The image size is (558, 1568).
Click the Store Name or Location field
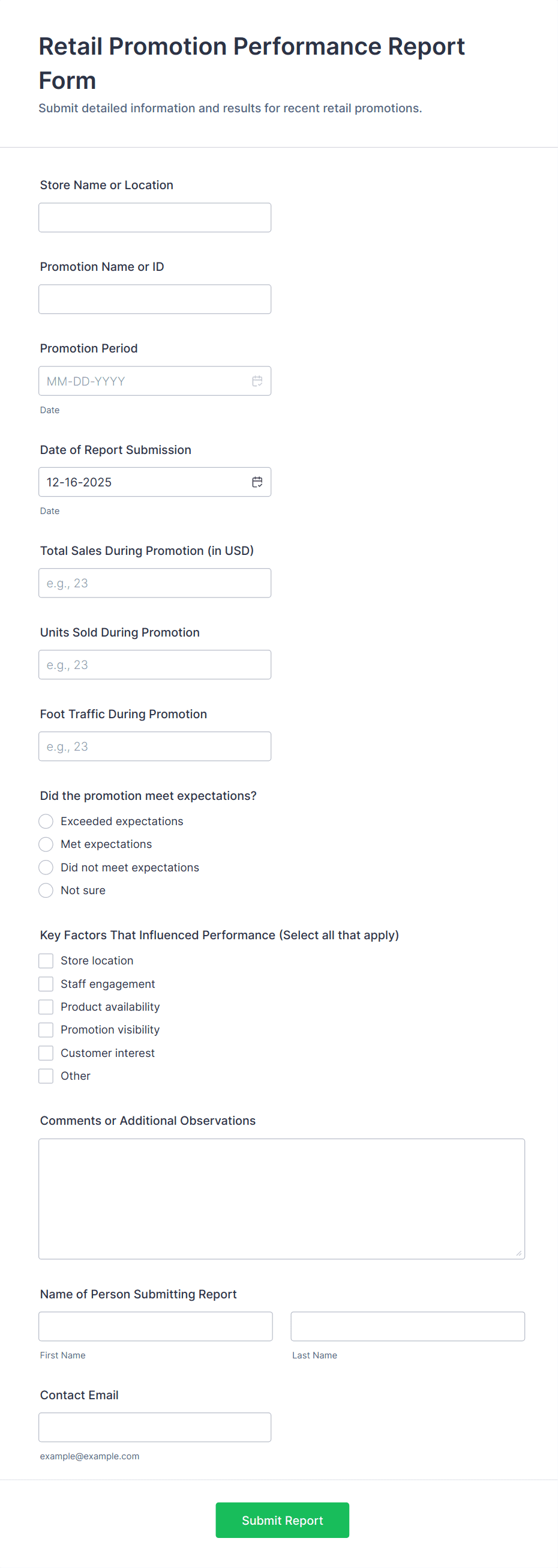[x=154, y=216]
